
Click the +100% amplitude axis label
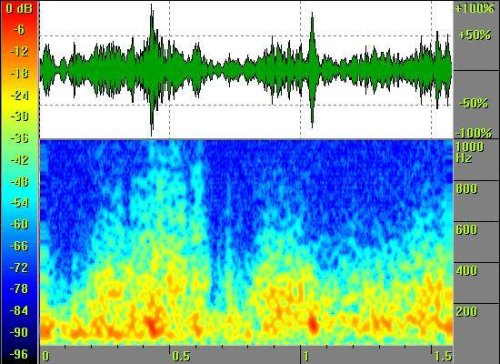[475, 8]
